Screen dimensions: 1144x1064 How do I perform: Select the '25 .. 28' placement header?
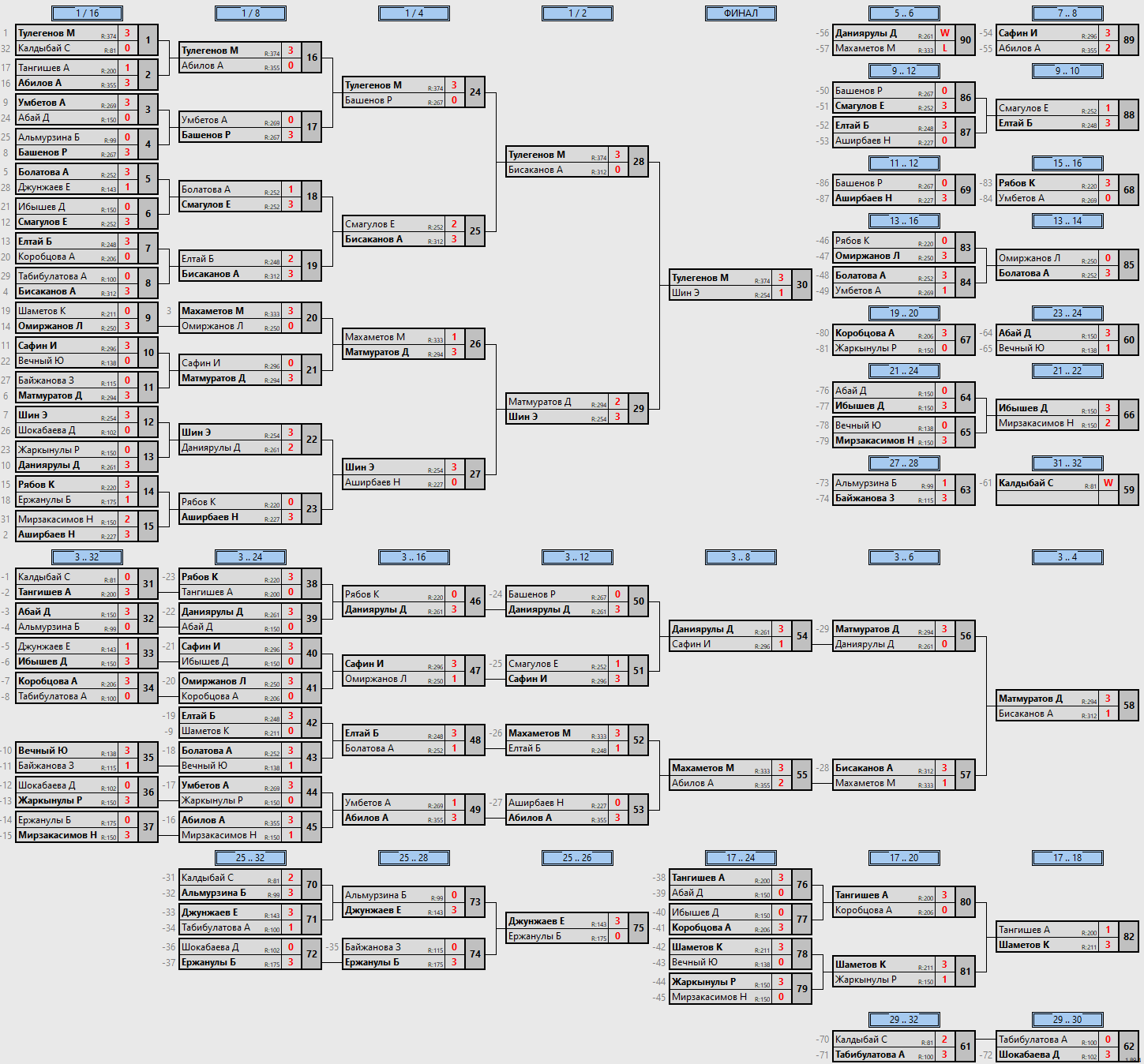(x=414, y=858)
